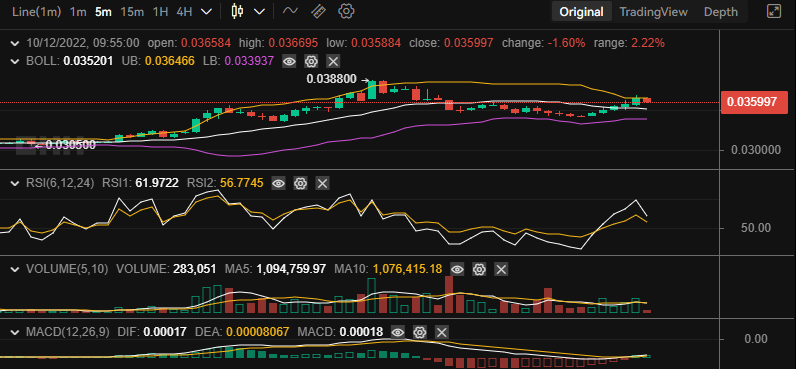This screenshot has width=796, height=369.
Task: Switch to the Original chart tab
Action: pos(581,12)
